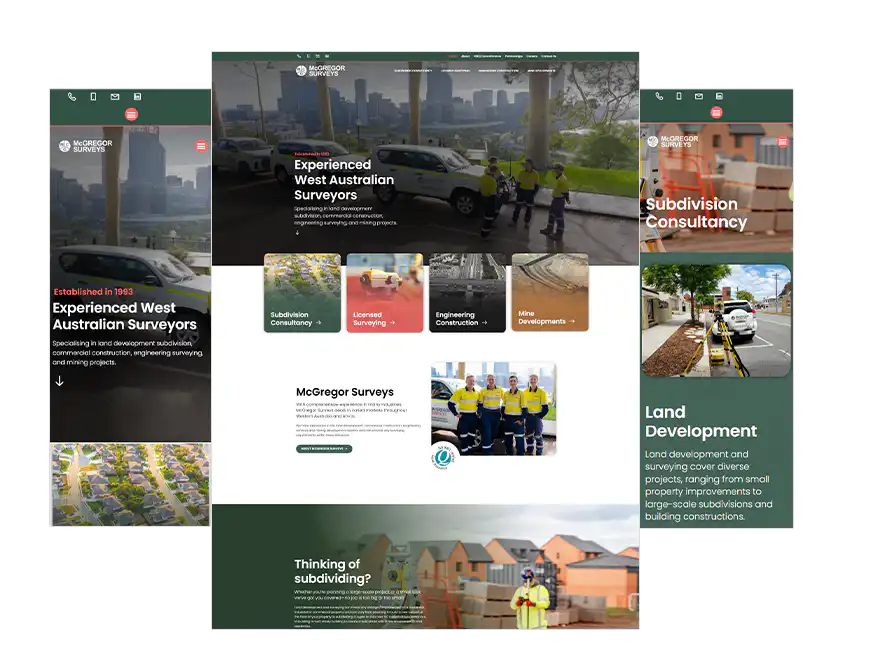Click the McGregor Surveys logo in the desktop view header

tap(320, 71)
